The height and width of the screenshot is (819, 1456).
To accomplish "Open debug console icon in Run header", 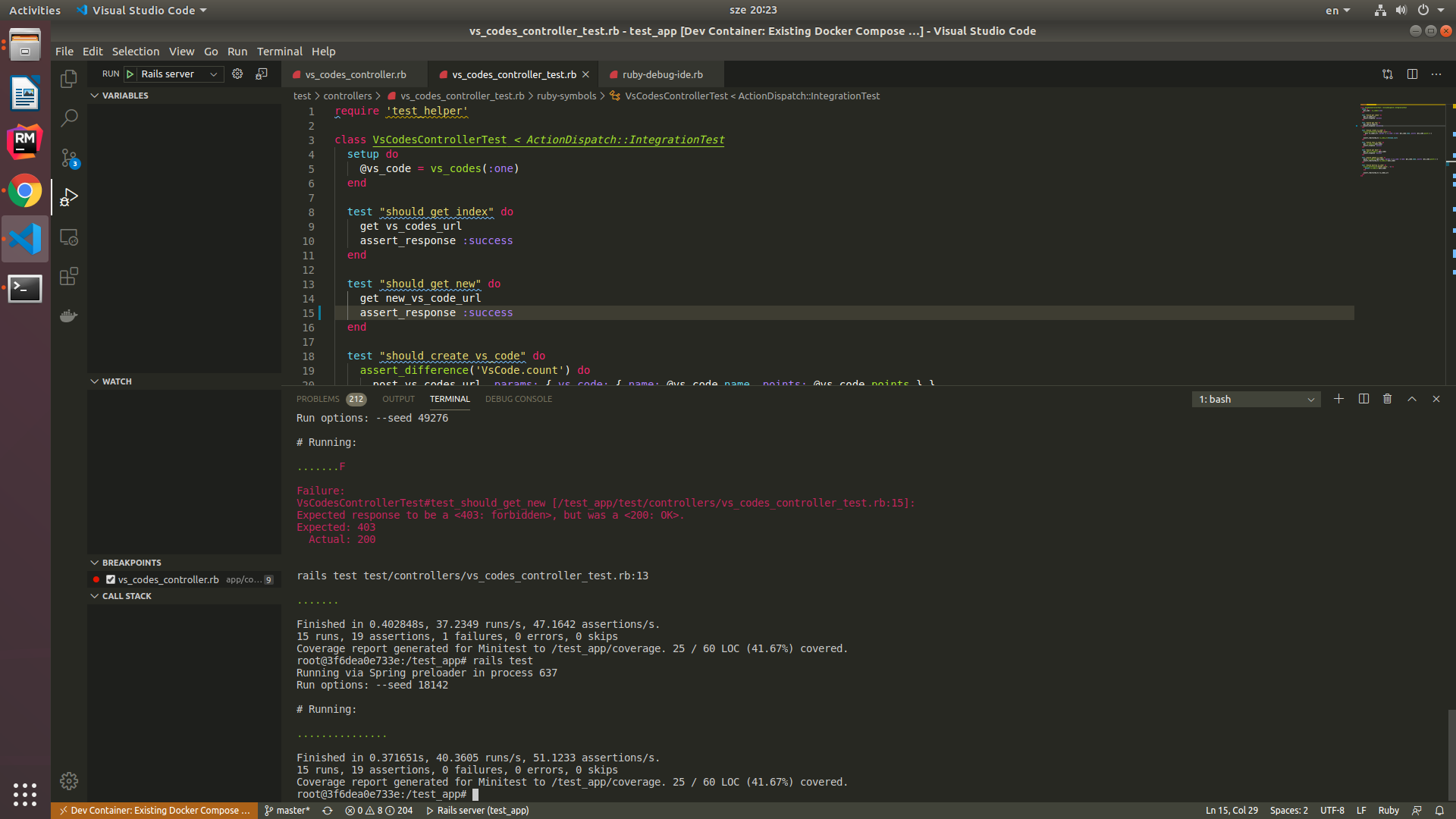I will 262,74.
